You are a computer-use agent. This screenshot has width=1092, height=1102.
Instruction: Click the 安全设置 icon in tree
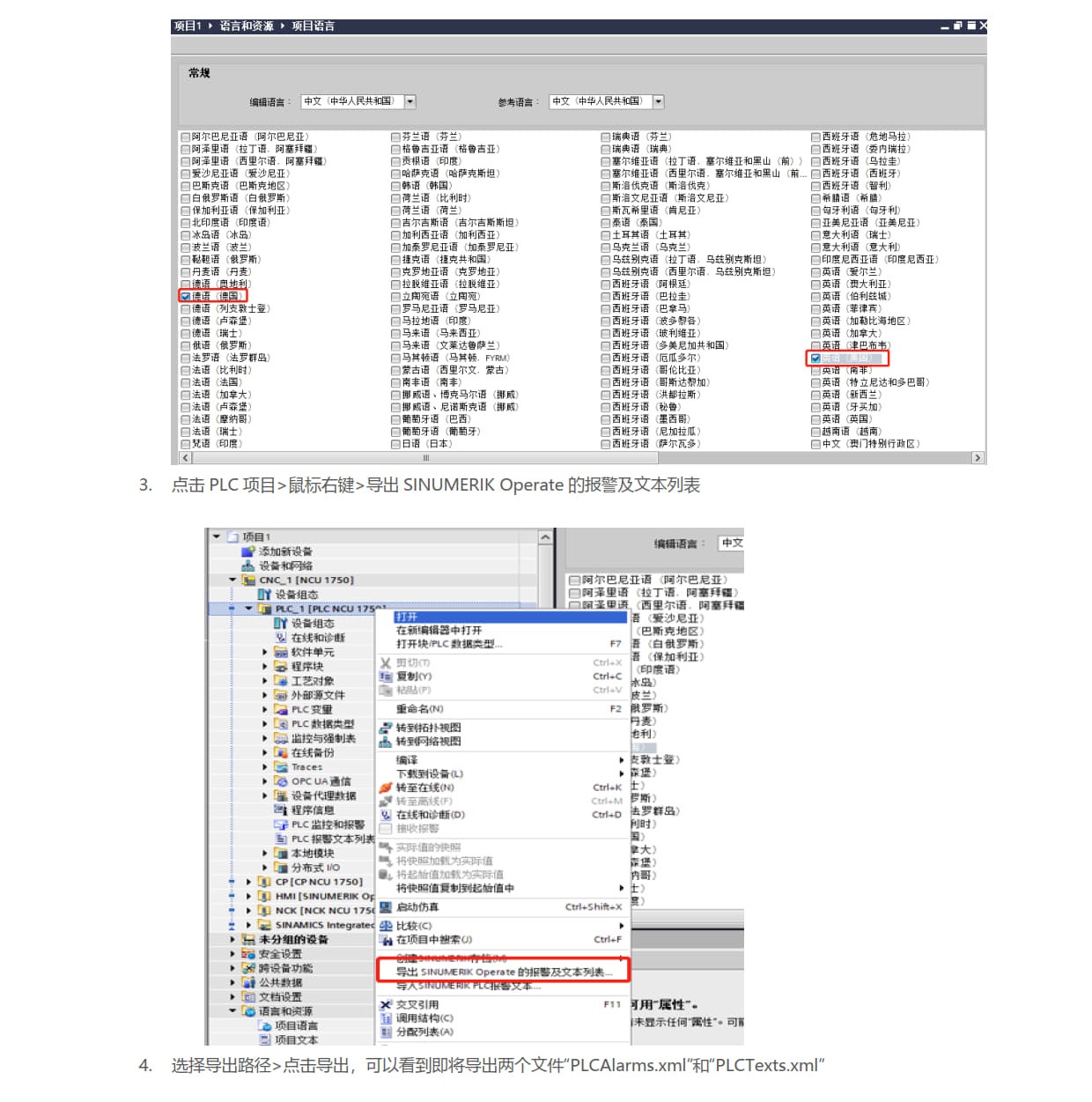click(249, 954)
